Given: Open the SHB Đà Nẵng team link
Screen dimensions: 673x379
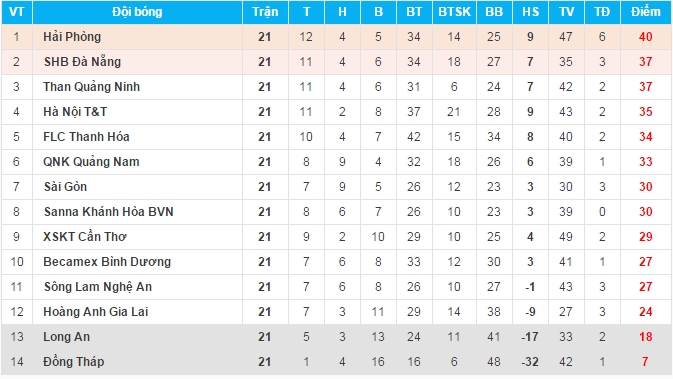Looking at the screenshot, I should coord(82,62).
